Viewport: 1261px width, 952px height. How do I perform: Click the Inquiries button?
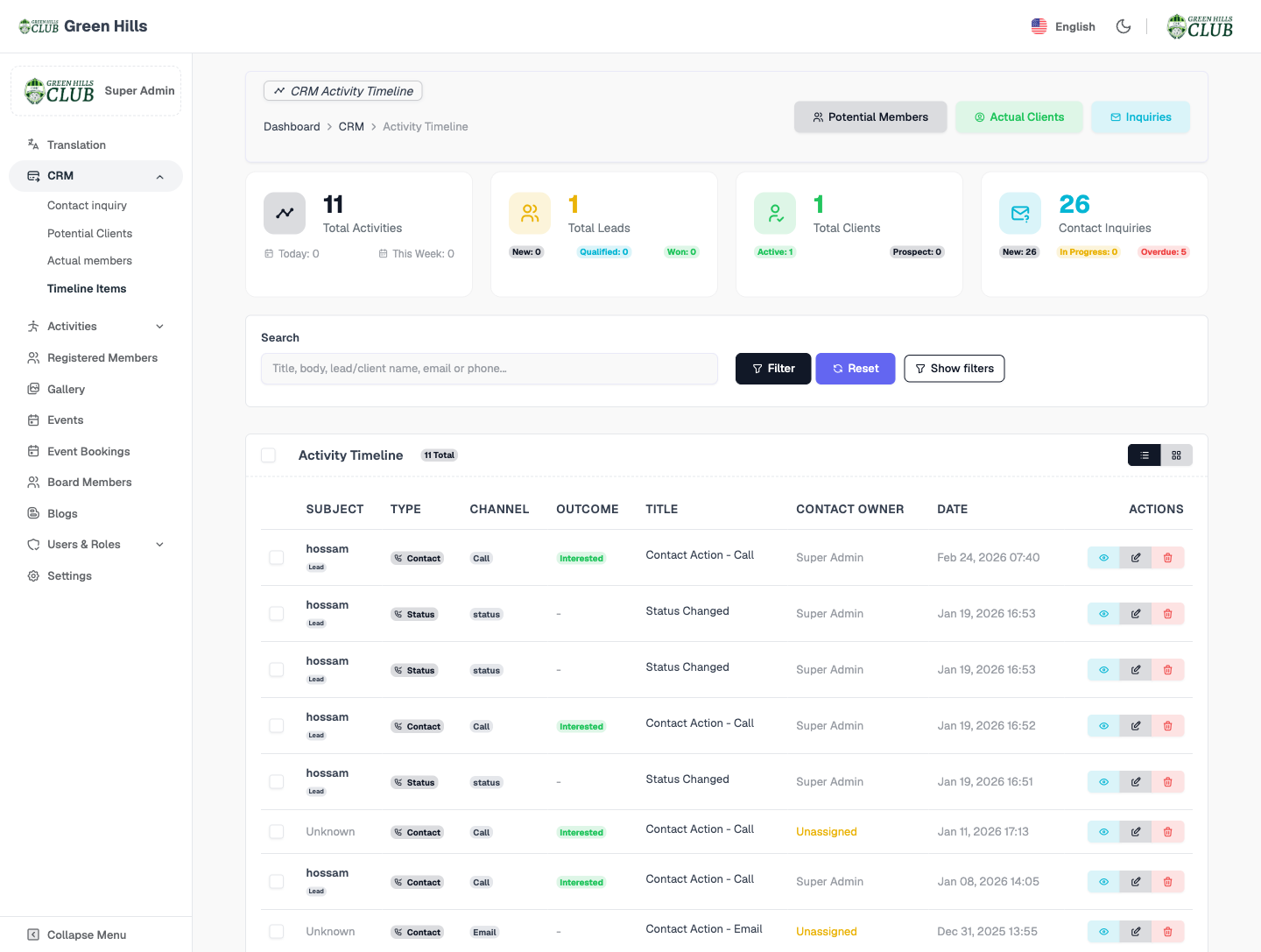pyautogui.click(x=1140, y=117)
